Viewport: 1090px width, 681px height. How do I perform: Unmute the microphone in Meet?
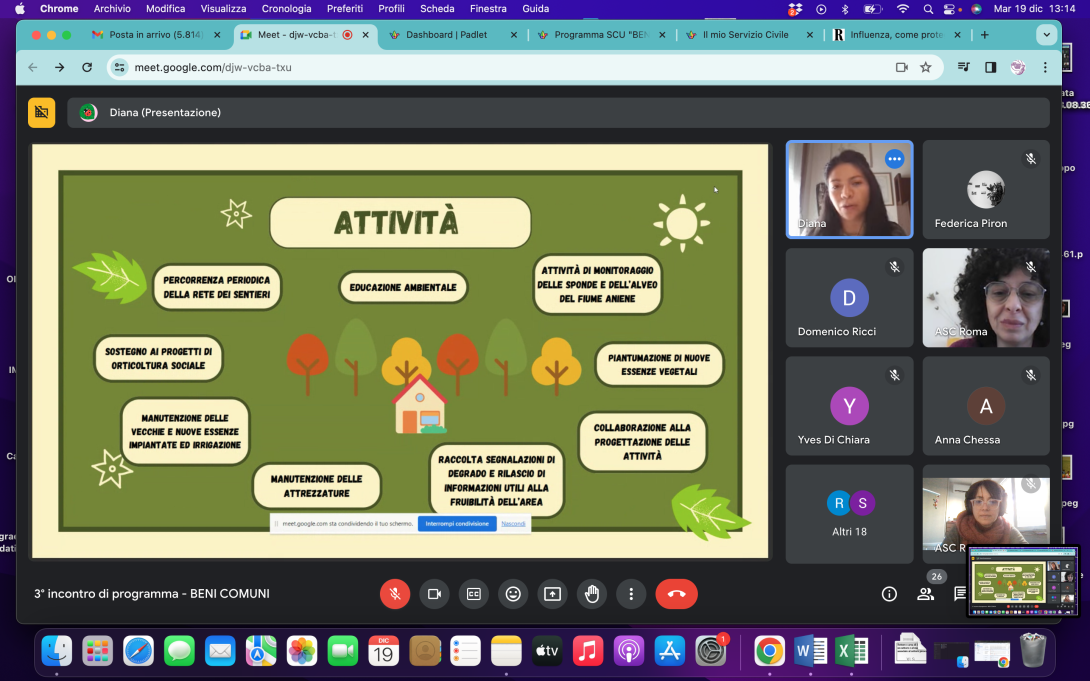point(395,594)
